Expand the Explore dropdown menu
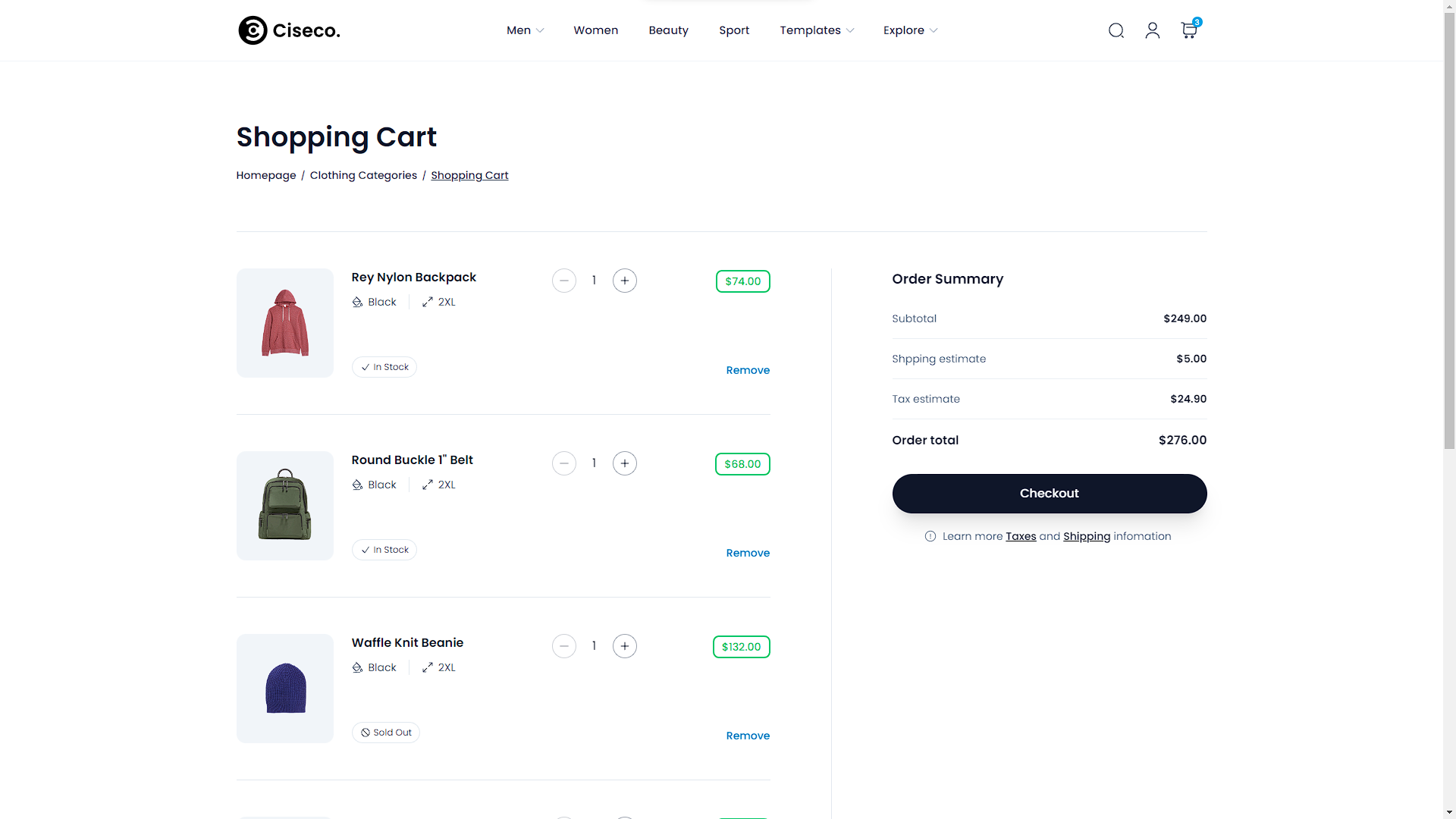This screenshot has width=1456, height=819. click(910, 30)
